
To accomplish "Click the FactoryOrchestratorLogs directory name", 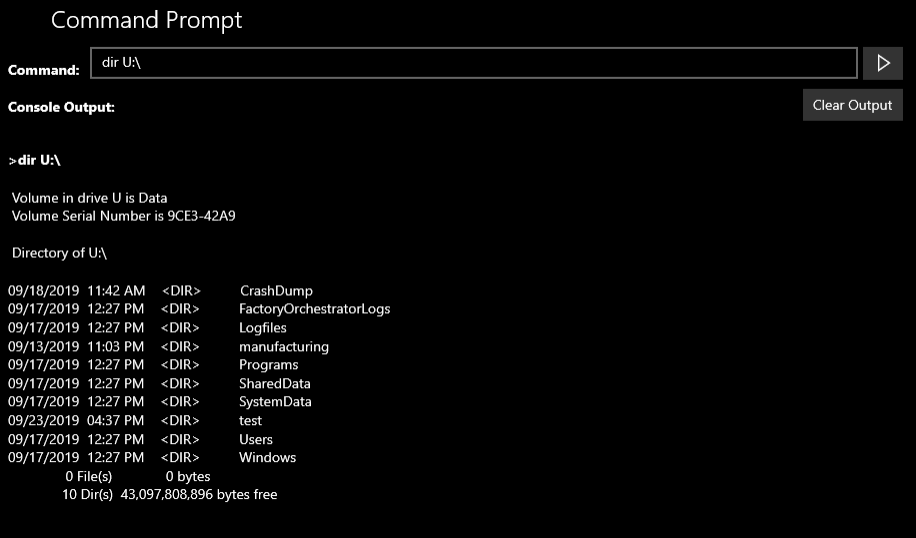I will 314,309.
